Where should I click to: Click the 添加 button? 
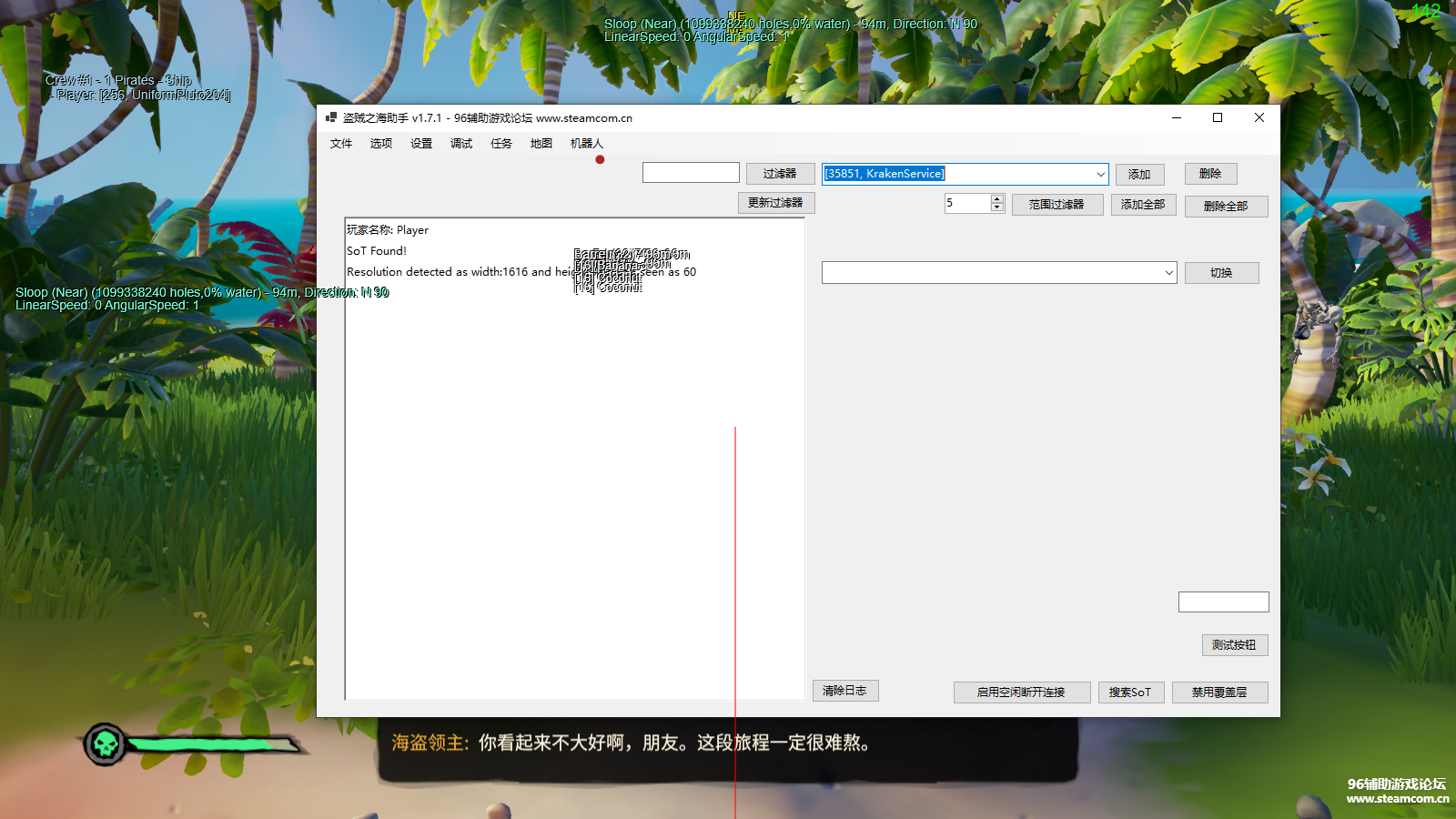tap(1140, 175)
